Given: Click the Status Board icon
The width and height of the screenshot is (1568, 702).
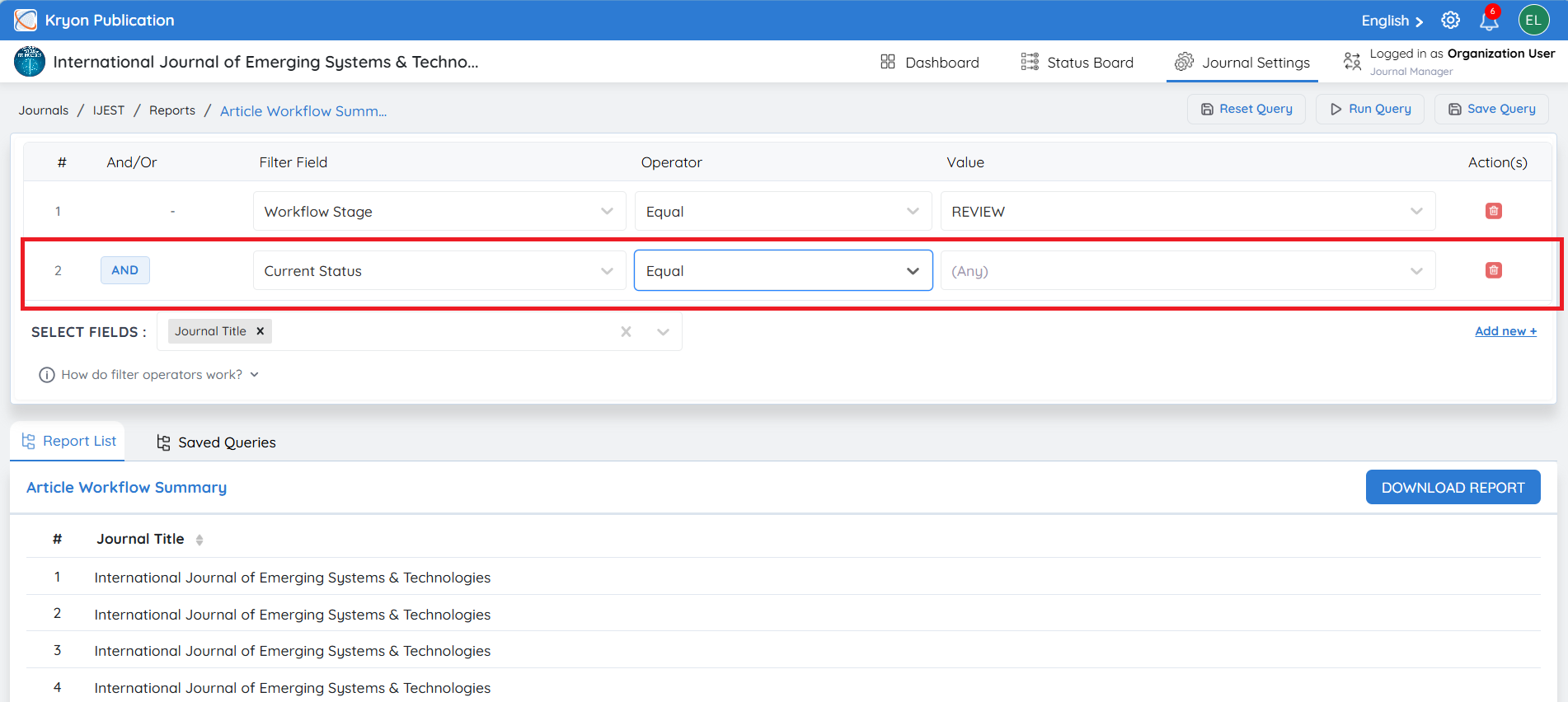Looking at the screenshot, I should (1030, 62).
